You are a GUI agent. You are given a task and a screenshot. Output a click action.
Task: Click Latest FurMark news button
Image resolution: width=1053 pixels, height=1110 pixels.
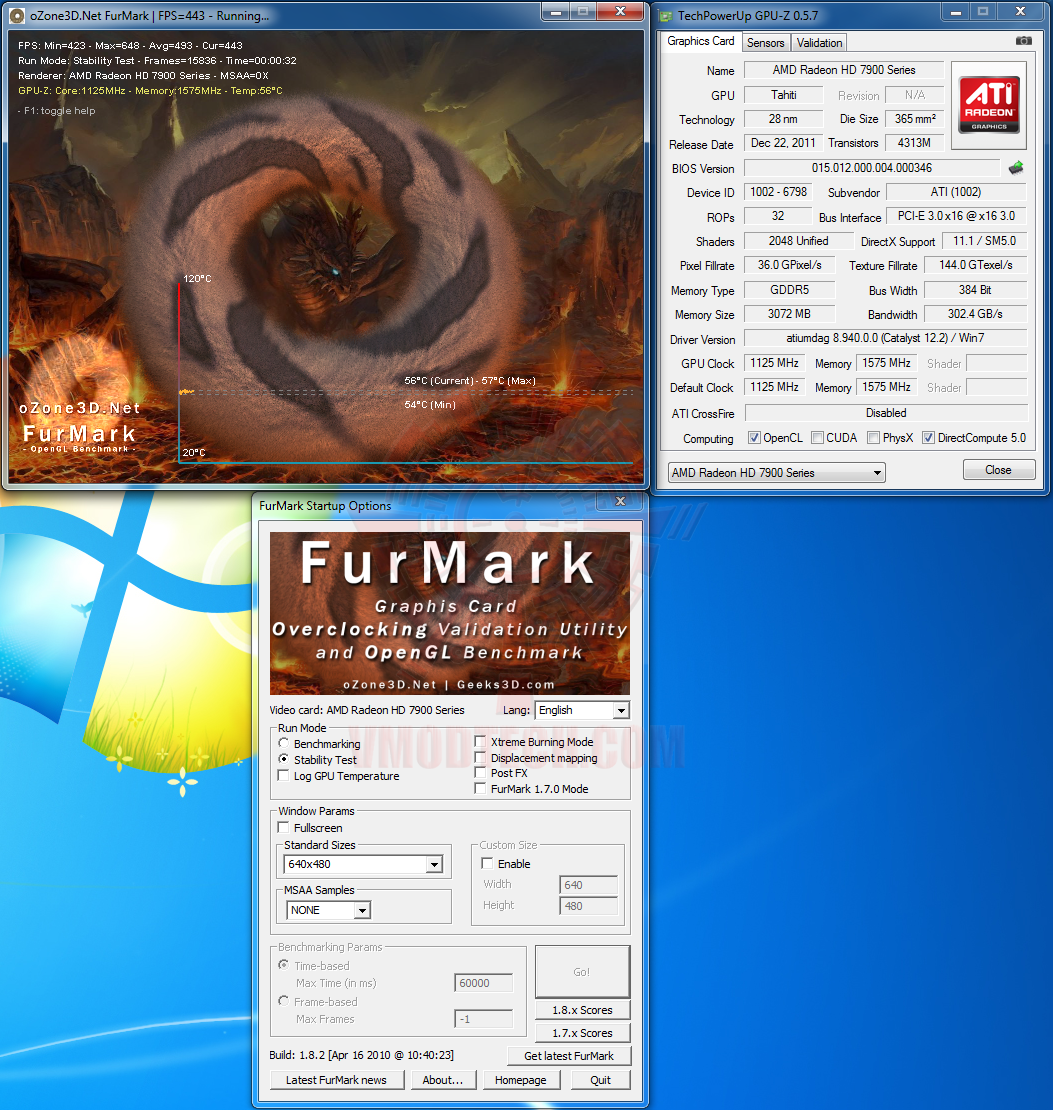tap(336, 1080)
